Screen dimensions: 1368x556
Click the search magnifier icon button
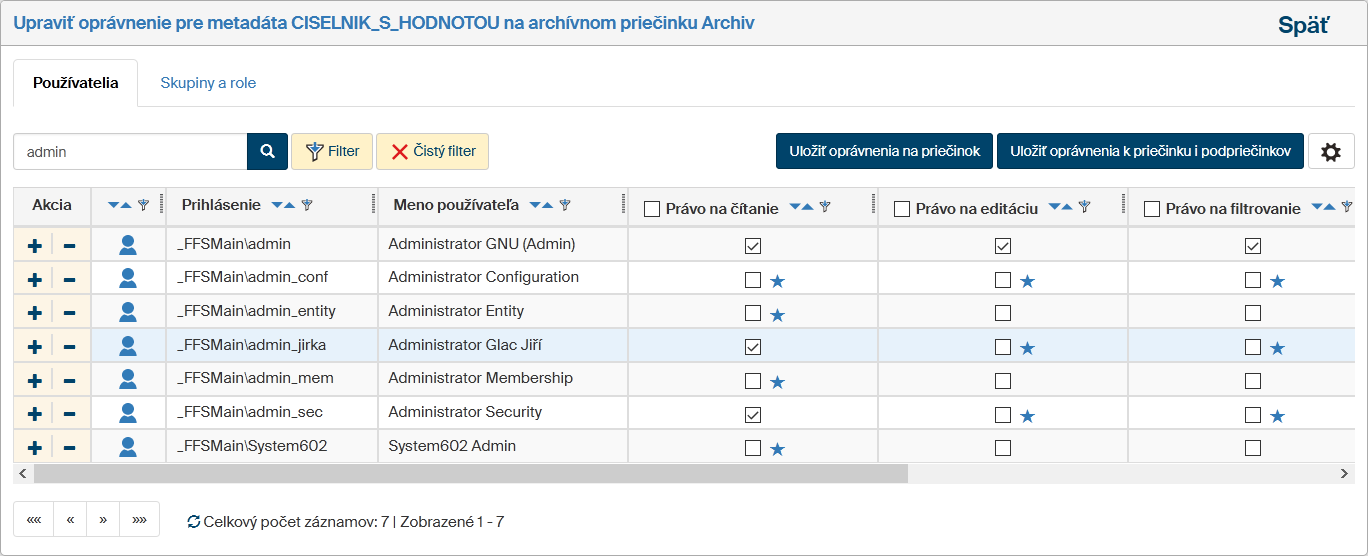(267, 152)
